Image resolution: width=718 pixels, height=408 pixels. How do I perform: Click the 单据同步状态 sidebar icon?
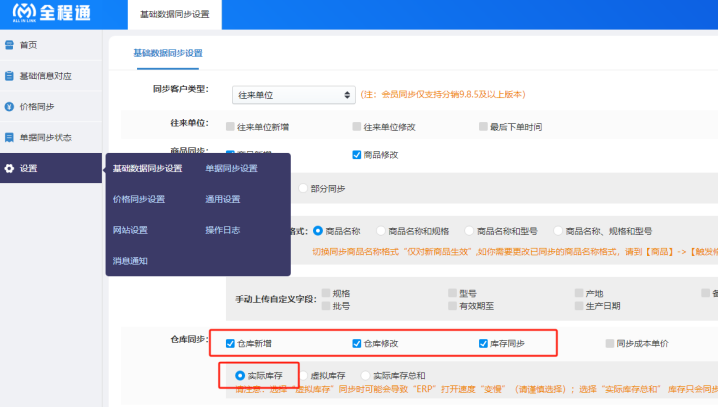tap(9, 137)
